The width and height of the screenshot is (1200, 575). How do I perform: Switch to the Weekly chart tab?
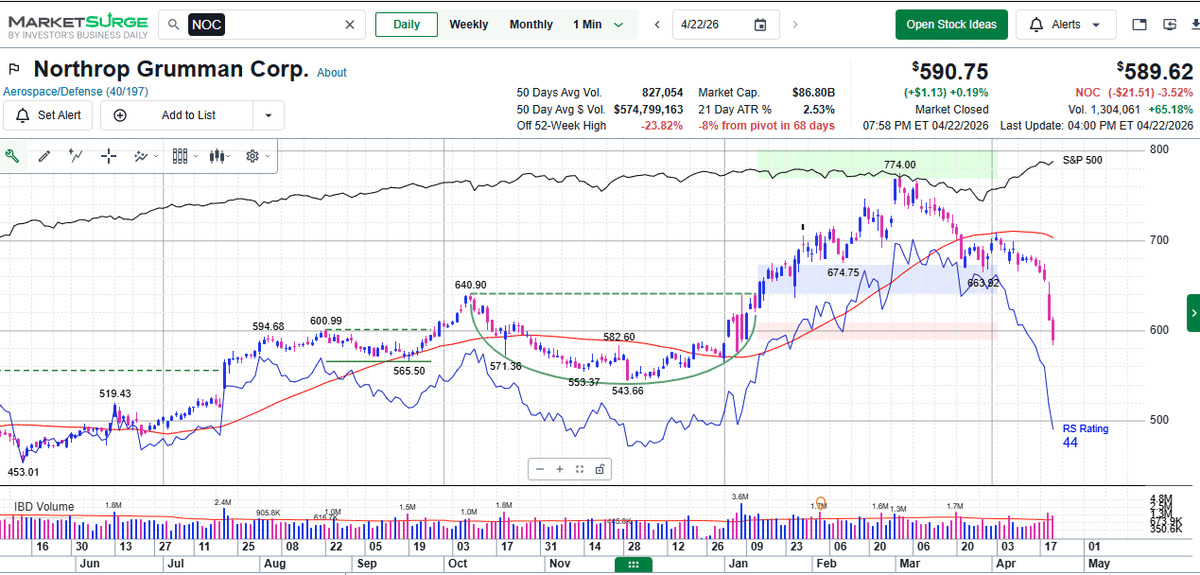pos(468,25)
